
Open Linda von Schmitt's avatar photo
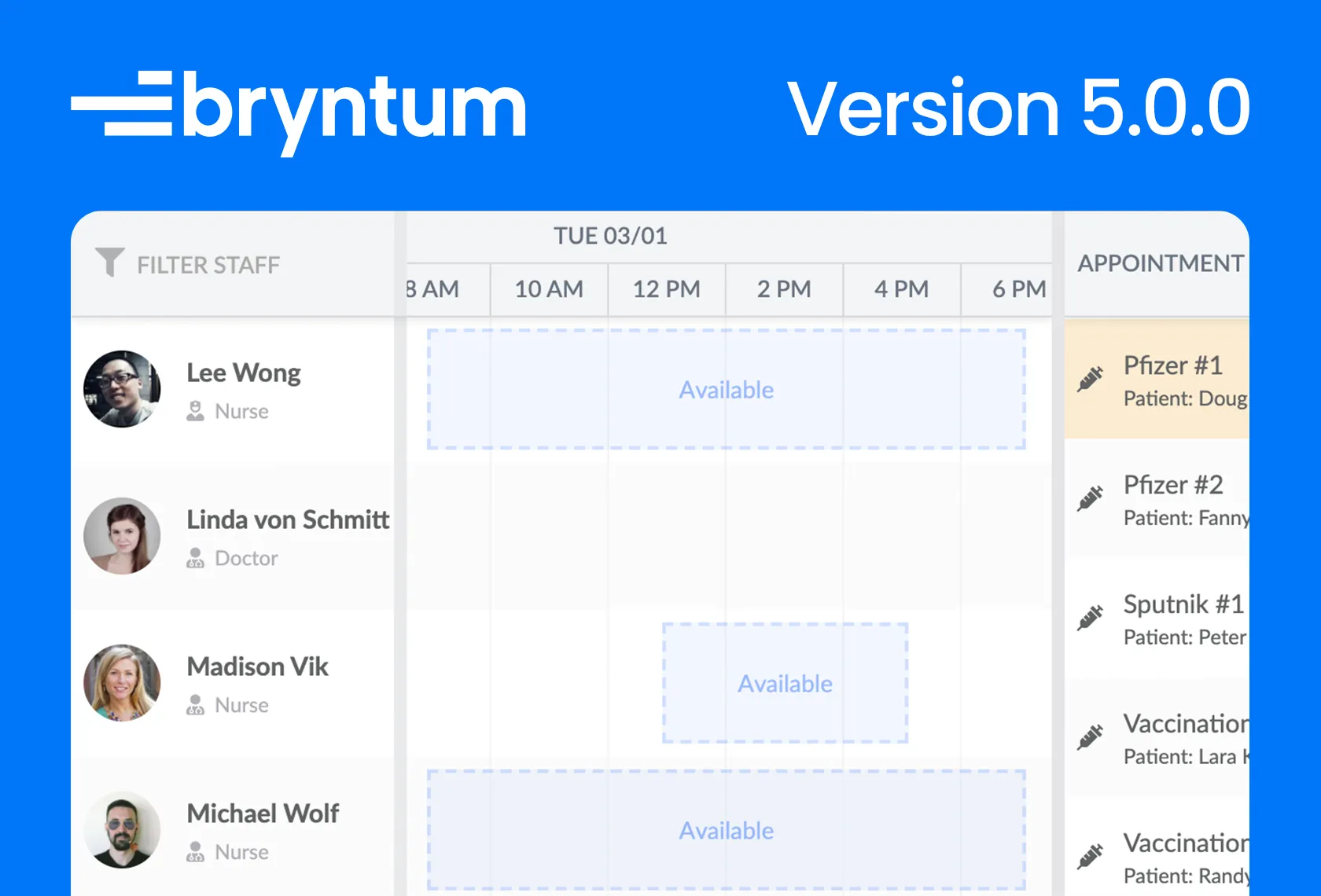coord(122,536)
